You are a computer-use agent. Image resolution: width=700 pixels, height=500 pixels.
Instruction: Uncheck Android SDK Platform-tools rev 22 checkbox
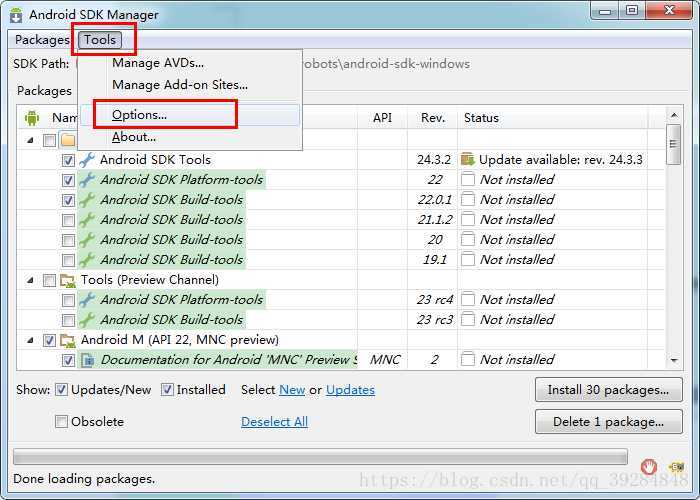68,180
